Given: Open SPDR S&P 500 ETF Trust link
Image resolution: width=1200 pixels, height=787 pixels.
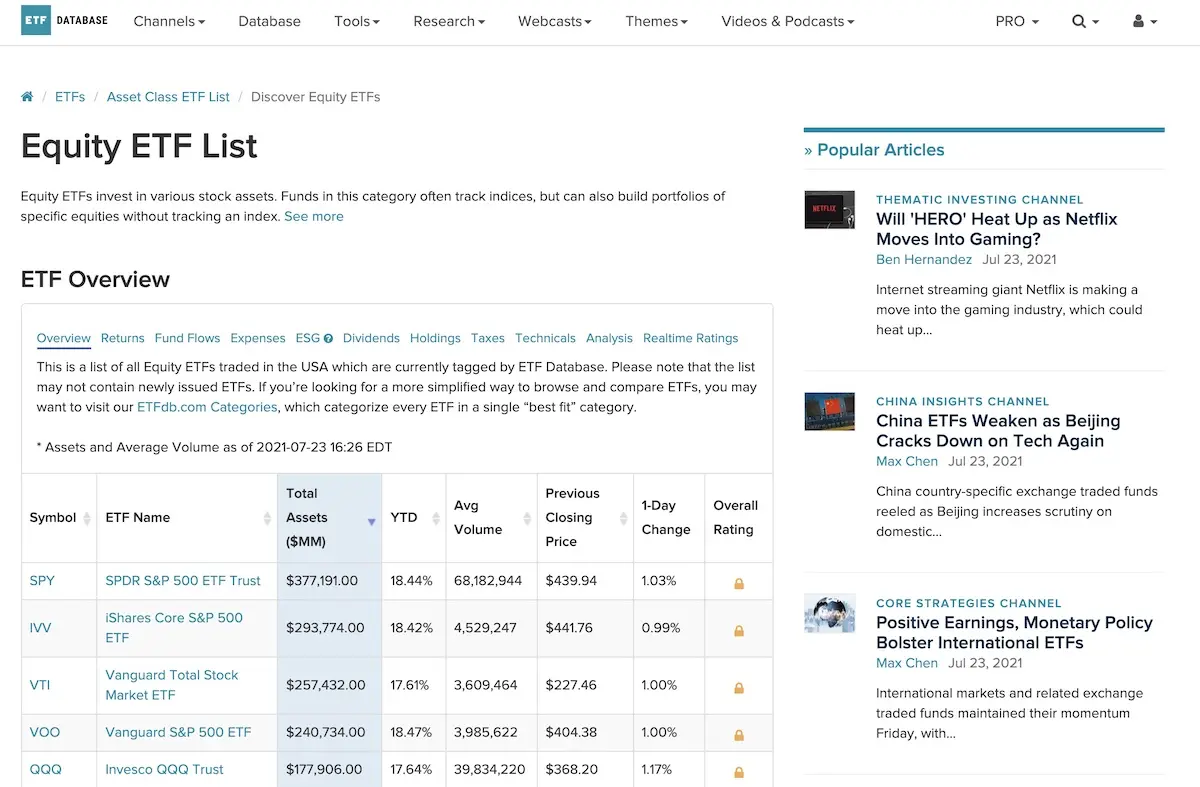Looking at the screenshot, I should coord(183,580).
